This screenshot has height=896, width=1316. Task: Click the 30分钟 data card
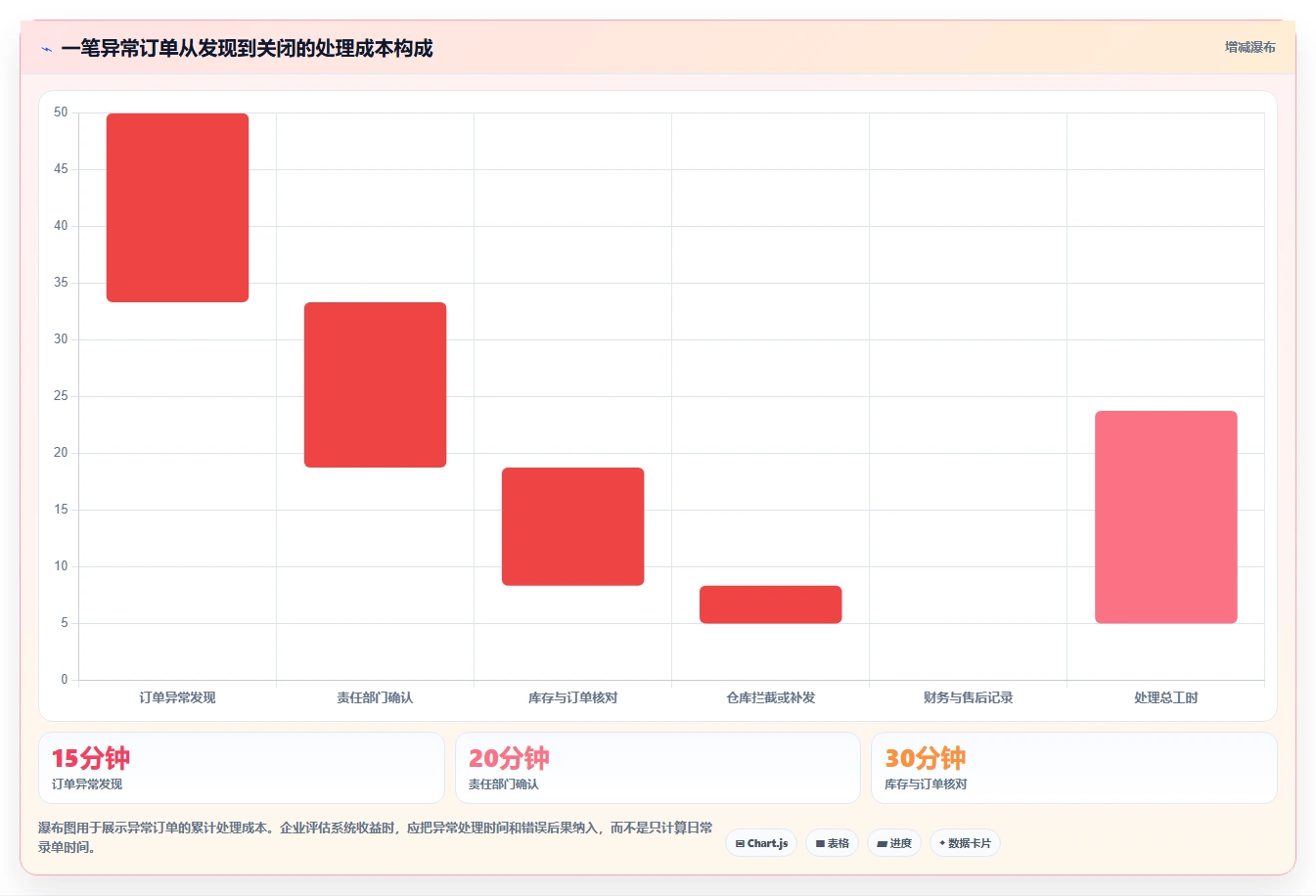[1074, 768]
